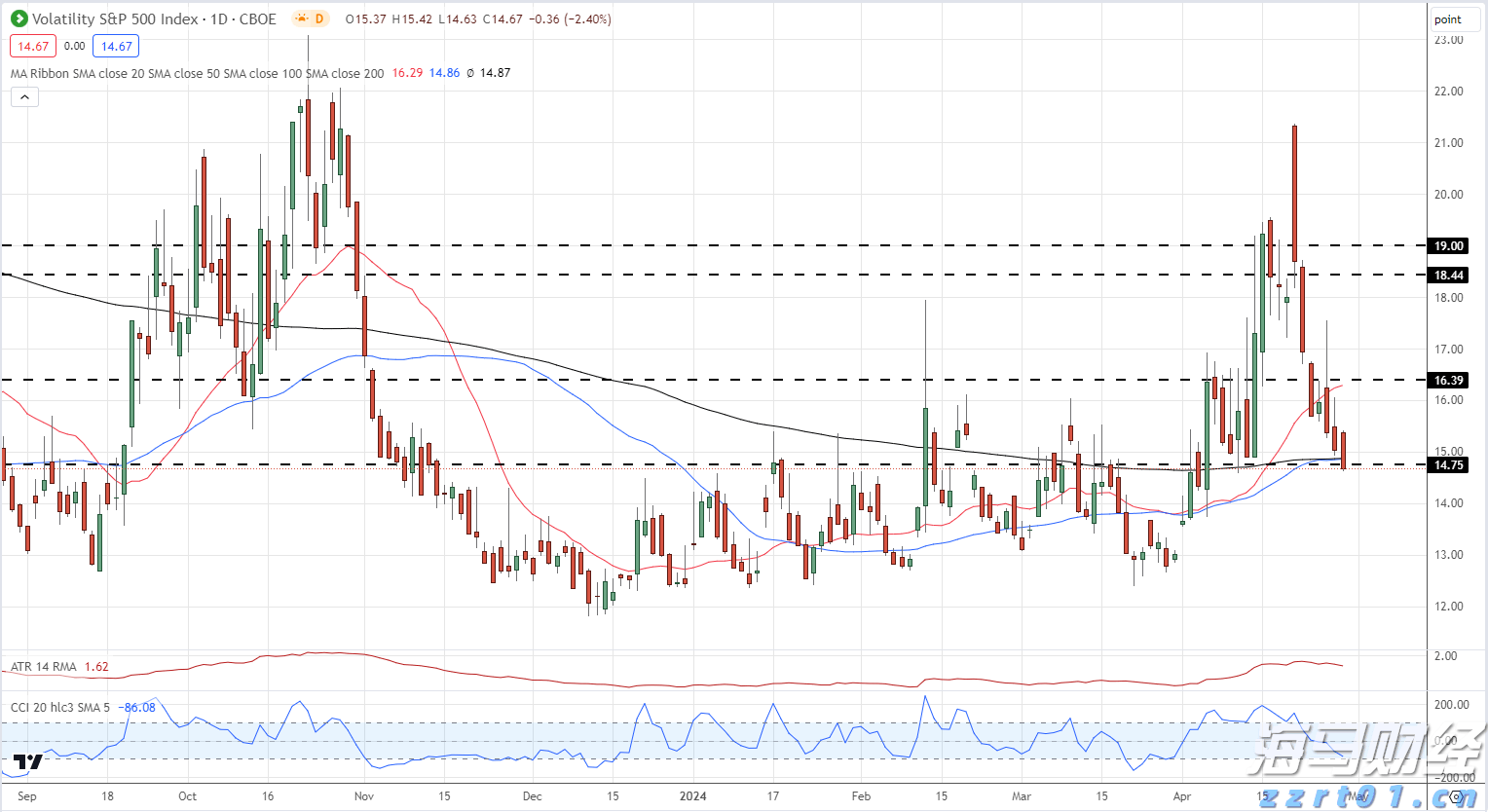1488x812 pixels.
Task: Click the 'Sep' date on time axis
Action: [x=27, y=796]
